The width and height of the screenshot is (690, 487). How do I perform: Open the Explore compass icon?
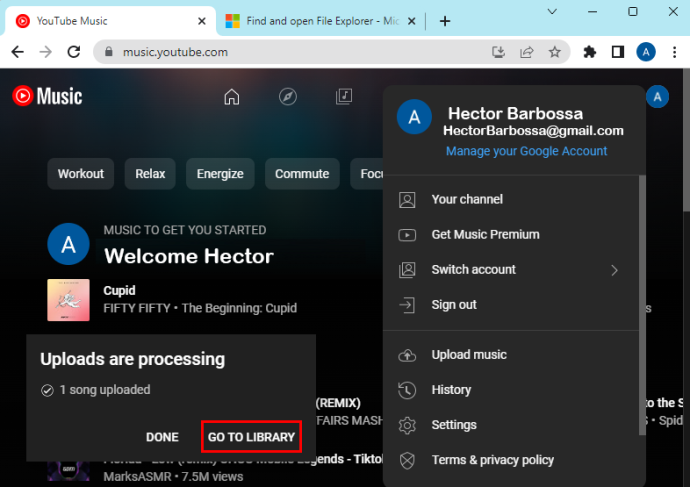coord(288,97)
